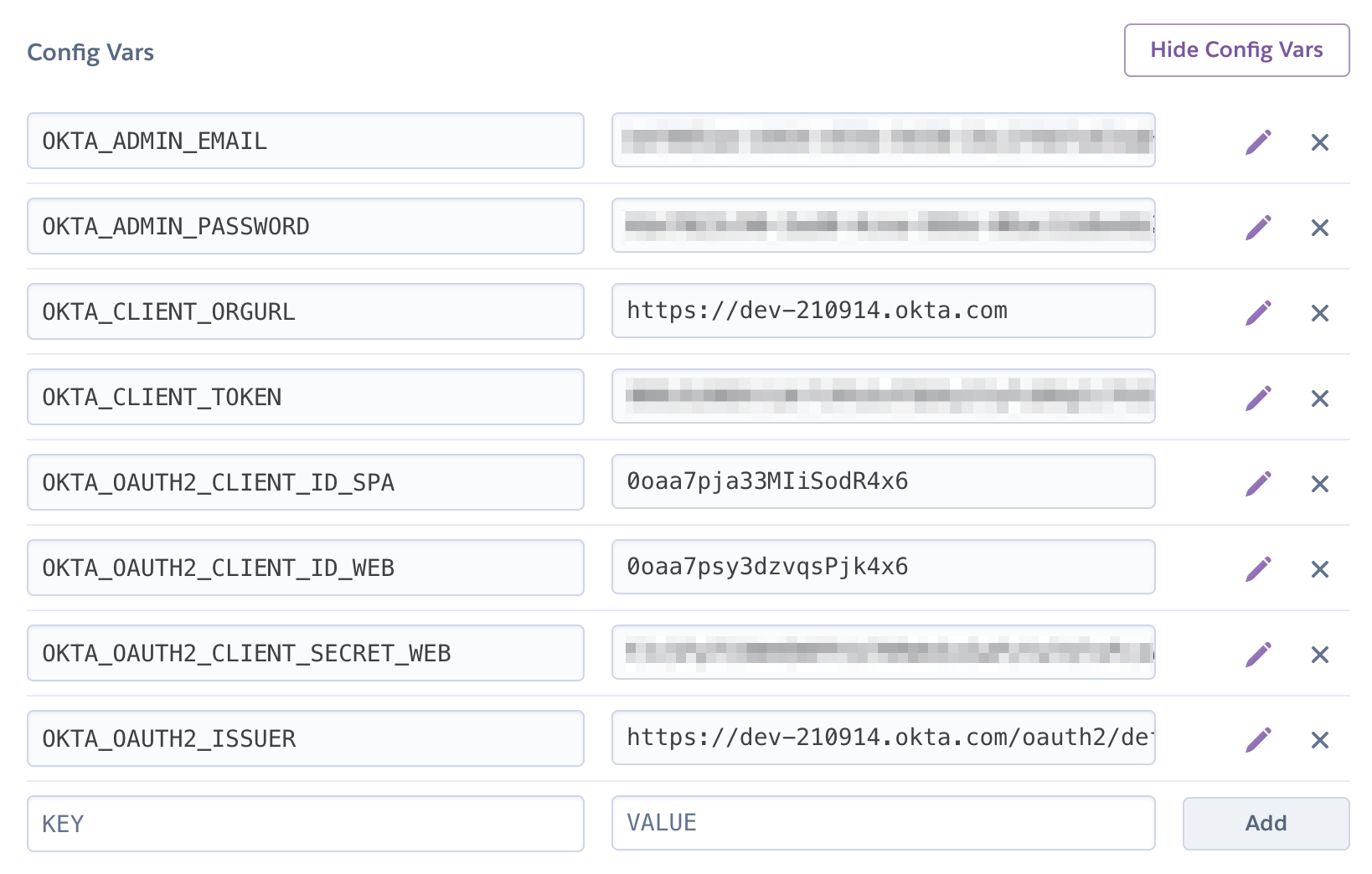Click the OKTA_CLIENT_ORGURL value showing the okta.com URL

[x=883, y=311]
